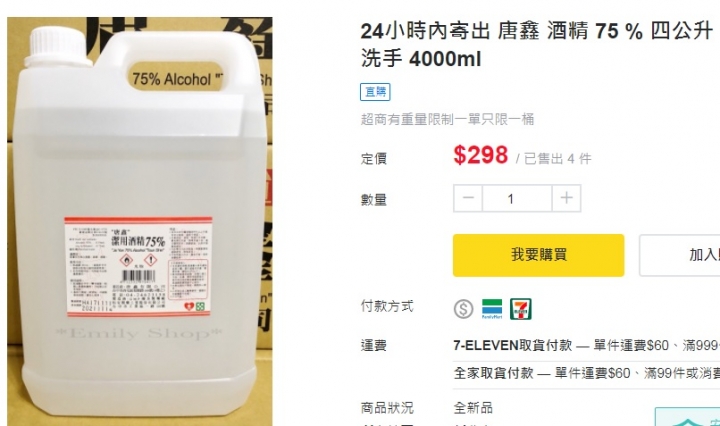This screenshot has width=720, height=426.
Task: Click the 全家取貨付款 shipping option row
Action: [x=586, y=373]
